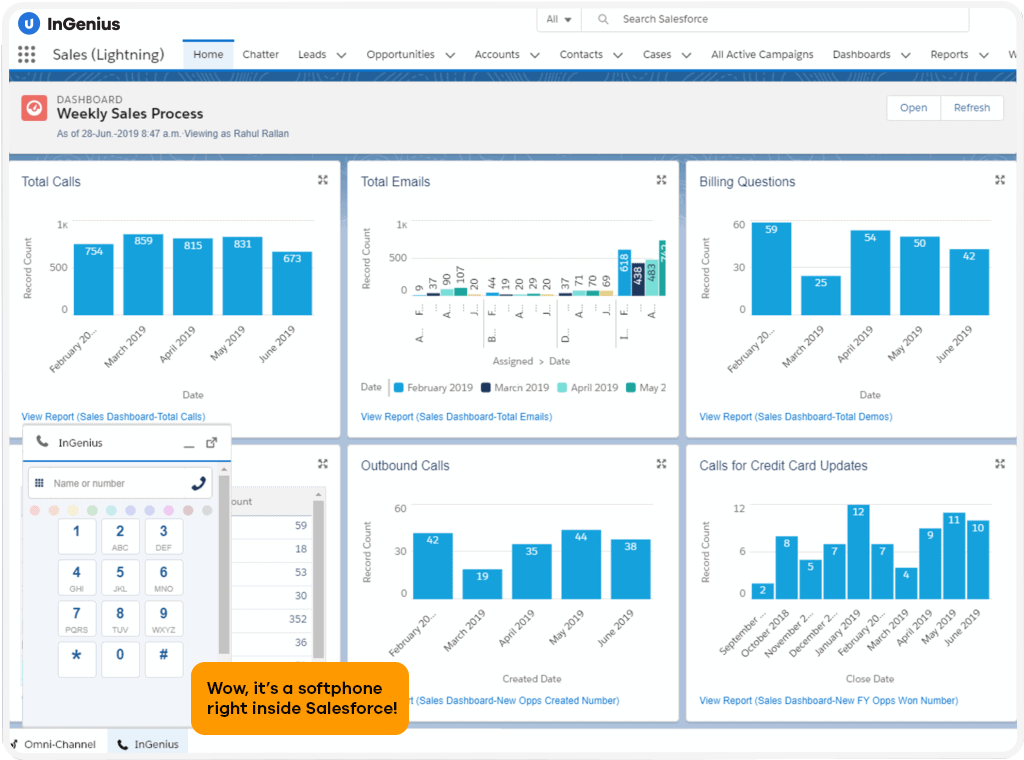Expand the Contacts tab dropdown arrow

tap(618, 55)
